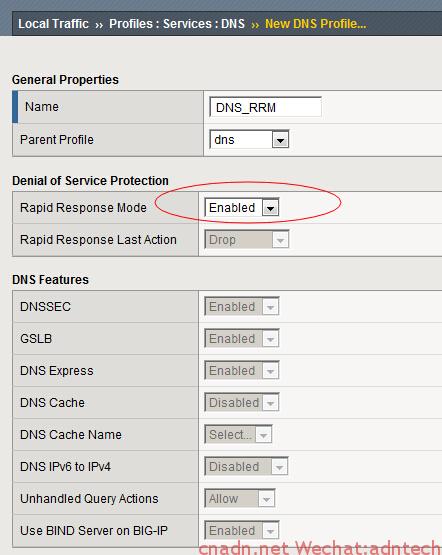Open the Parent Profile dropdown
This screenshot has width=442, height=555.
point(249,139)
